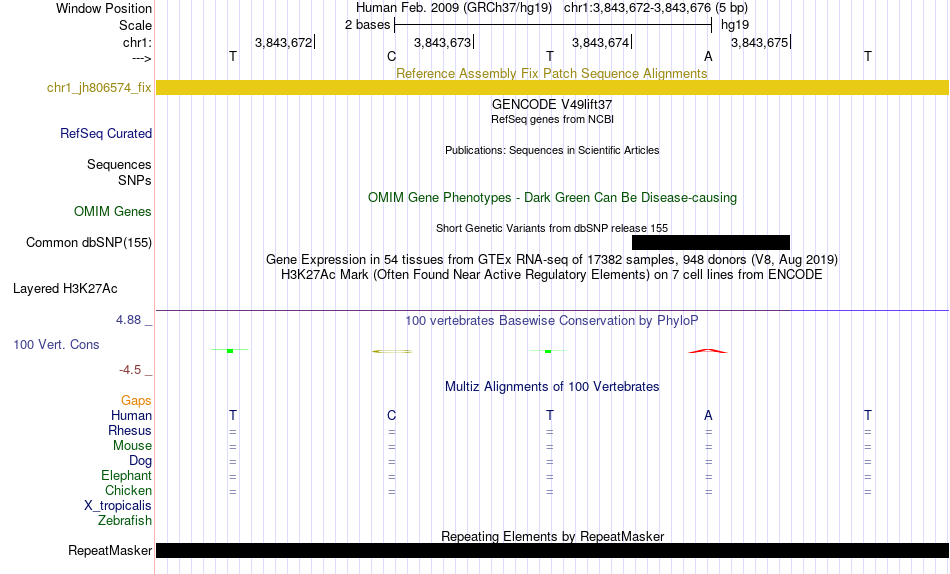950x574 pixels.
Task: Open 100 vertebrates Basewise Conservation by PhyloP
Action: pos(552,321)
